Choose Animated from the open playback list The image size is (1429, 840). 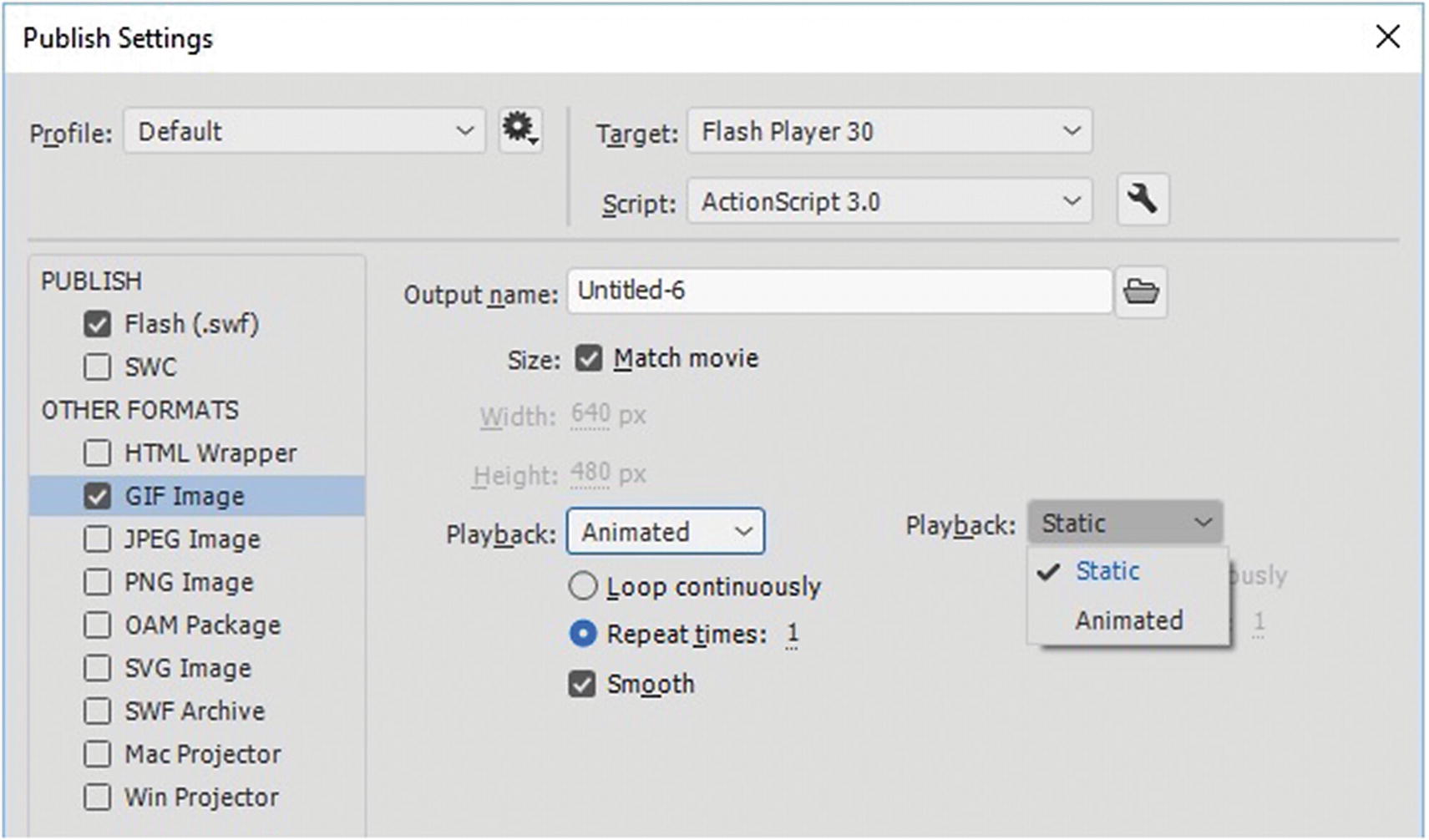[1128, 620]
